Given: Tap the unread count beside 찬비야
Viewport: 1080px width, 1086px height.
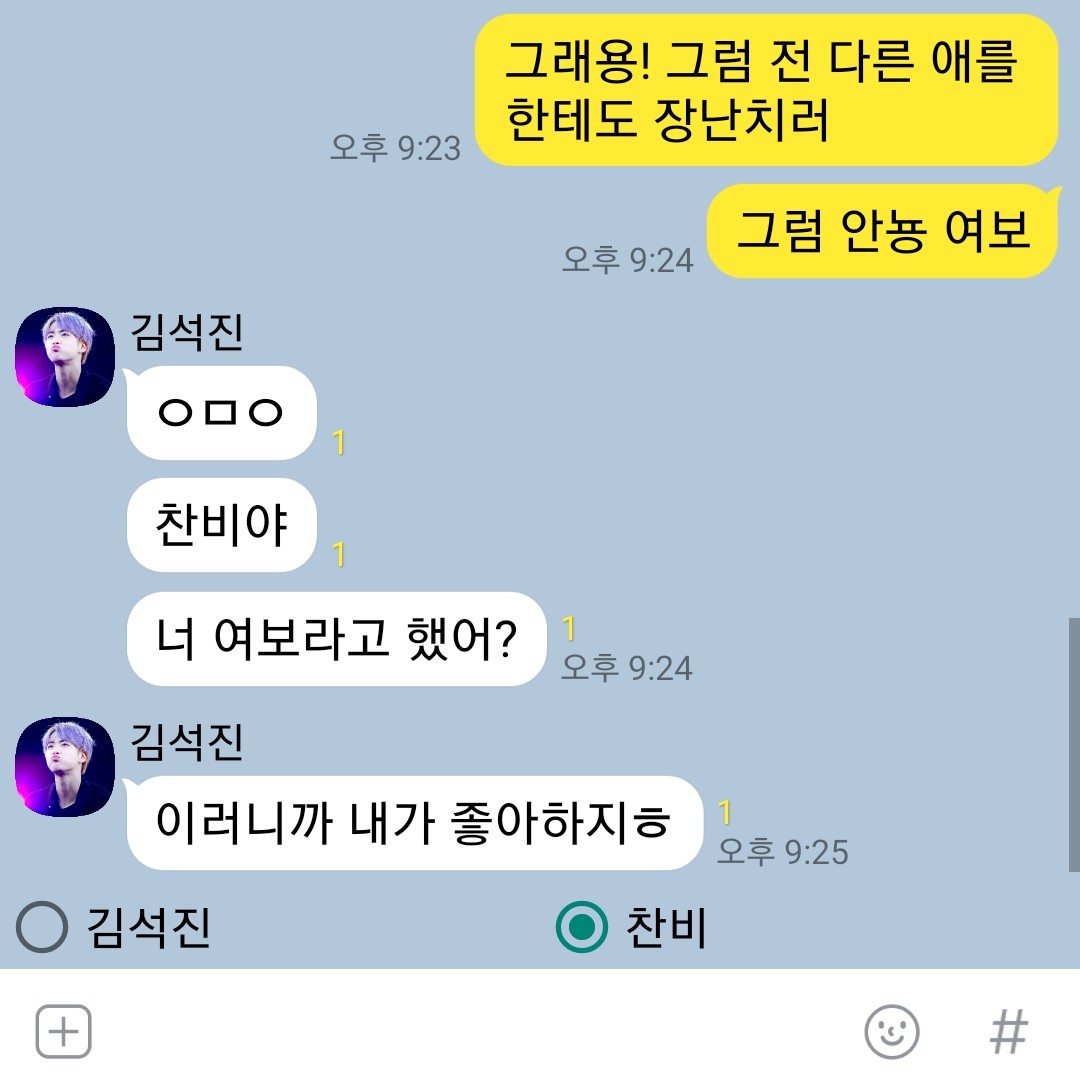Looking at the screenshot, I should (x=339, y=554).
